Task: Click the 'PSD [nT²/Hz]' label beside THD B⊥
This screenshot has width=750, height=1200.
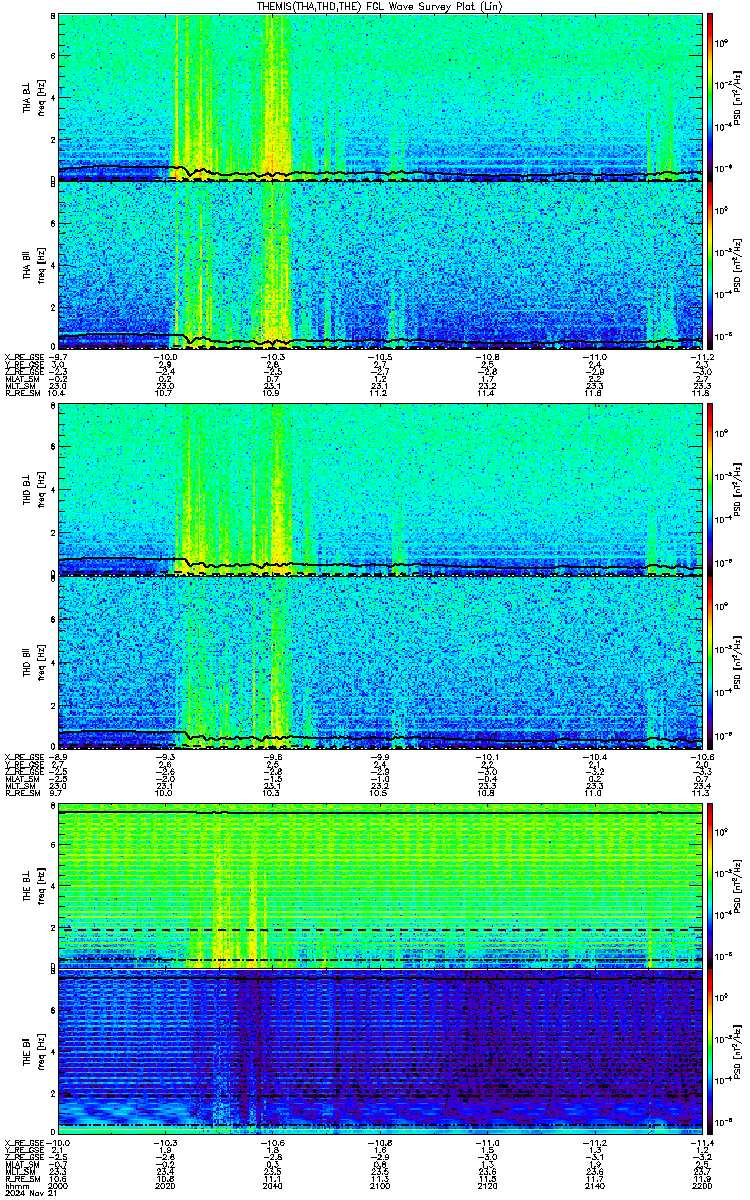Action: click(x=736, y=490)
